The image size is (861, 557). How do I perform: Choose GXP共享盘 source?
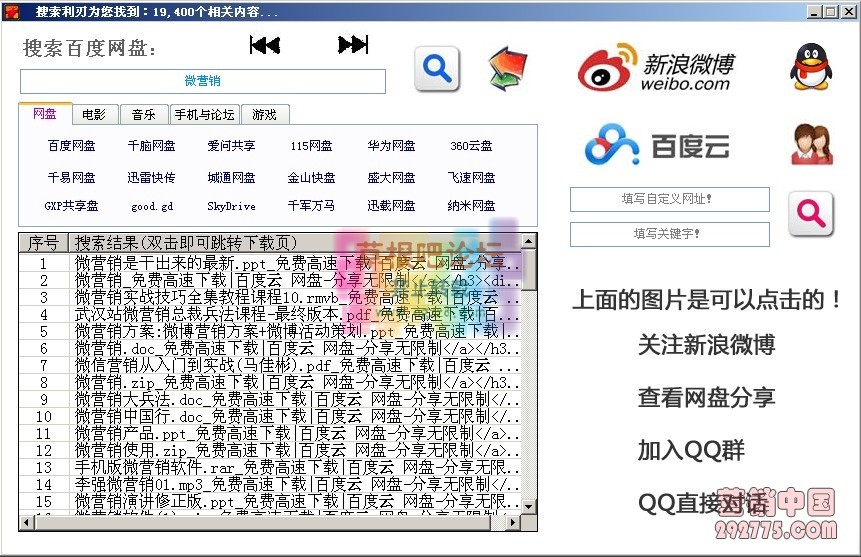[71, 206]
